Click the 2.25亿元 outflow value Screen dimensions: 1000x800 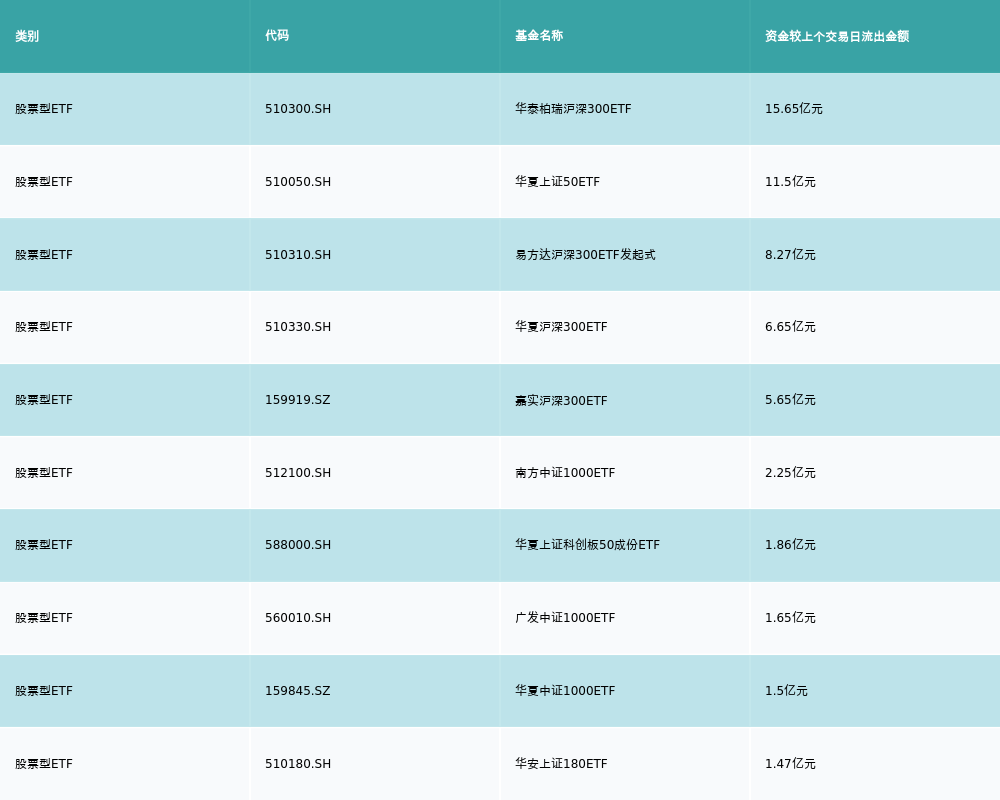pos(790,473)
